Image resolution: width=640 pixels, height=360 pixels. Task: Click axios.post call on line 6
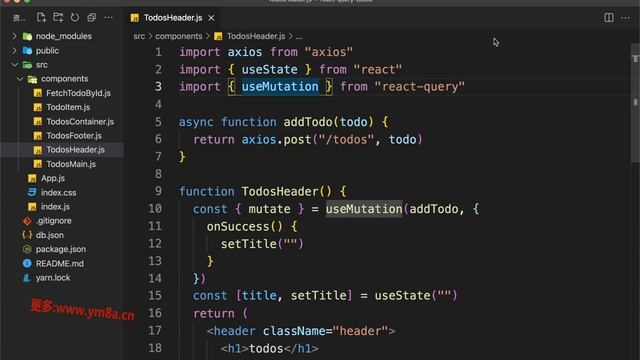click(x=276, y=140)
